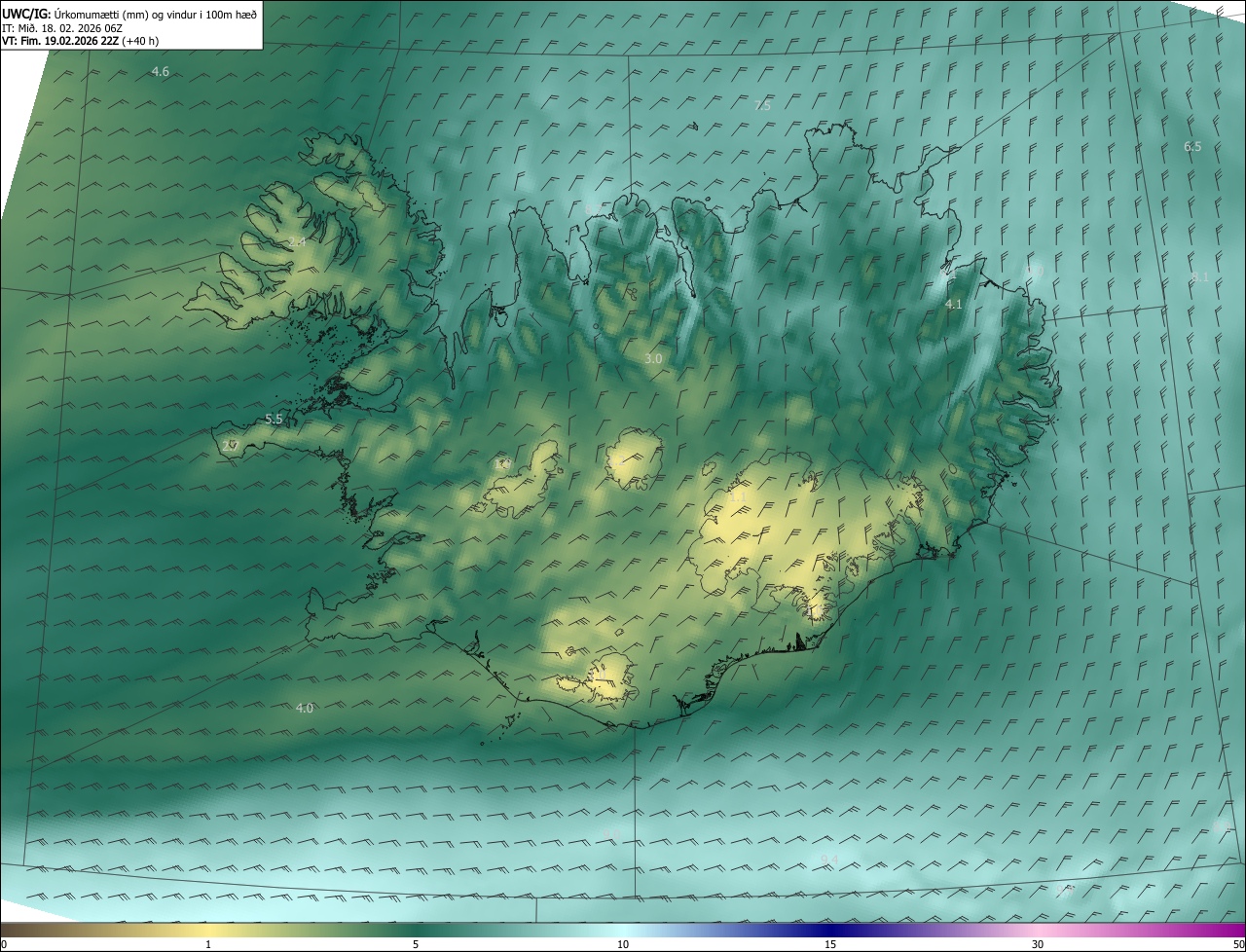Select the initial time line 'IT: Mið. 18. 02. 2026 06Z'
Image resolution: width=1246 pixels, height=952 pixels.
[61, 27]
